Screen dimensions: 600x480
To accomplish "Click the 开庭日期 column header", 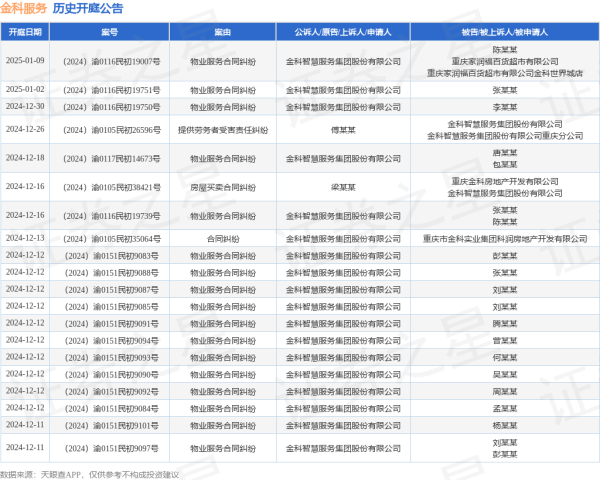I will click(x=25, y=32).
